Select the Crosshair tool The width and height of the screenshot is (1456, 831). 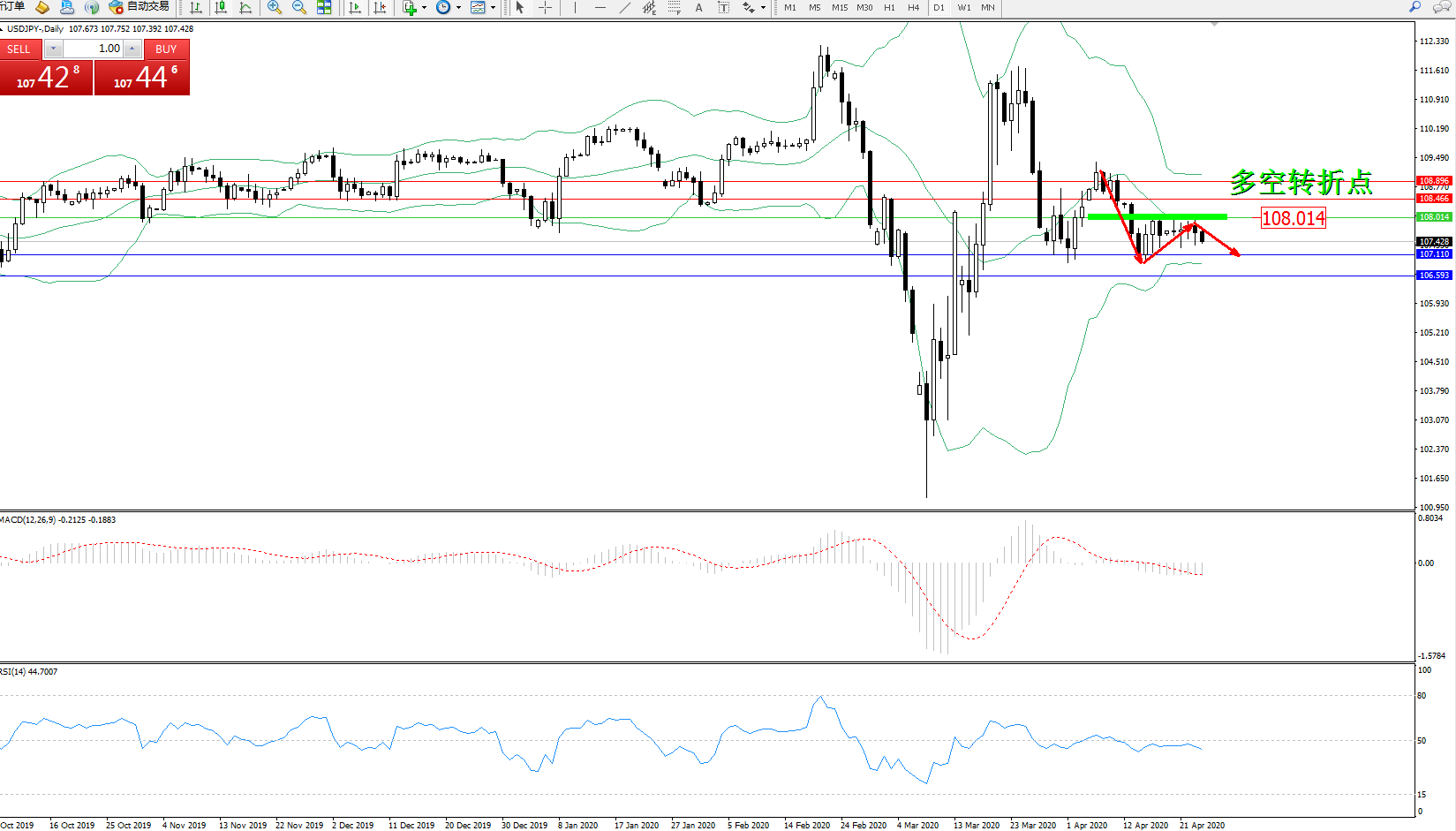(546, 7)
